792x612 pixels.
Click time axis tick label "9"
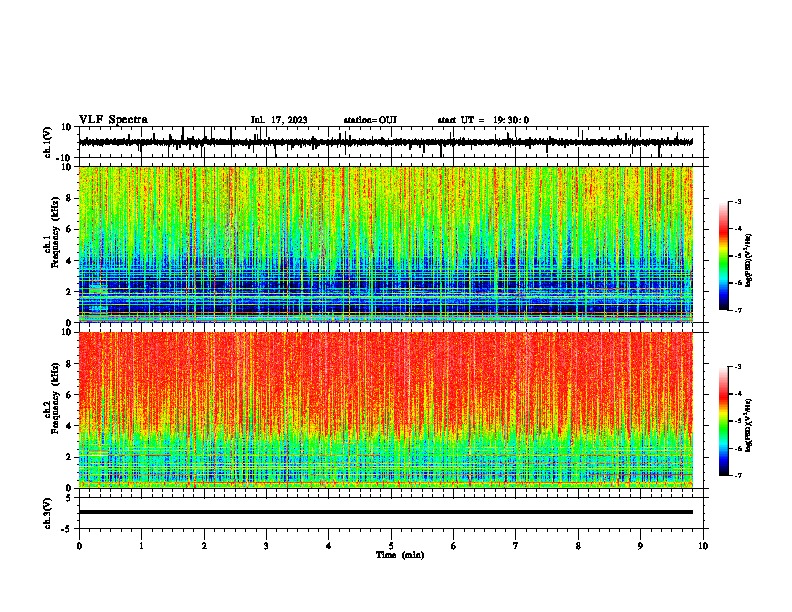[x=640, y=546]
